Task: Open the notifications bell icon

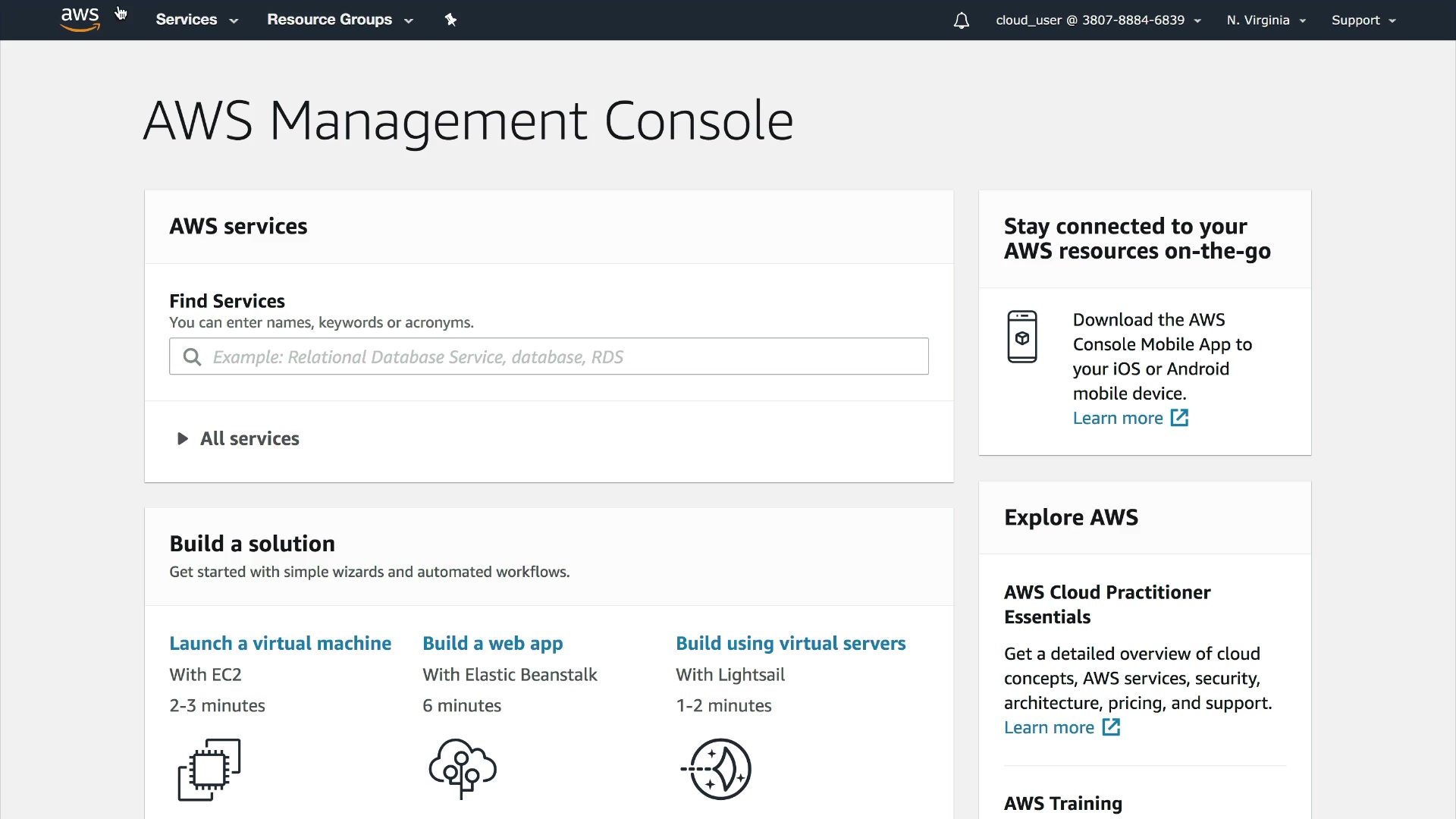Action: tap(961, 20)
